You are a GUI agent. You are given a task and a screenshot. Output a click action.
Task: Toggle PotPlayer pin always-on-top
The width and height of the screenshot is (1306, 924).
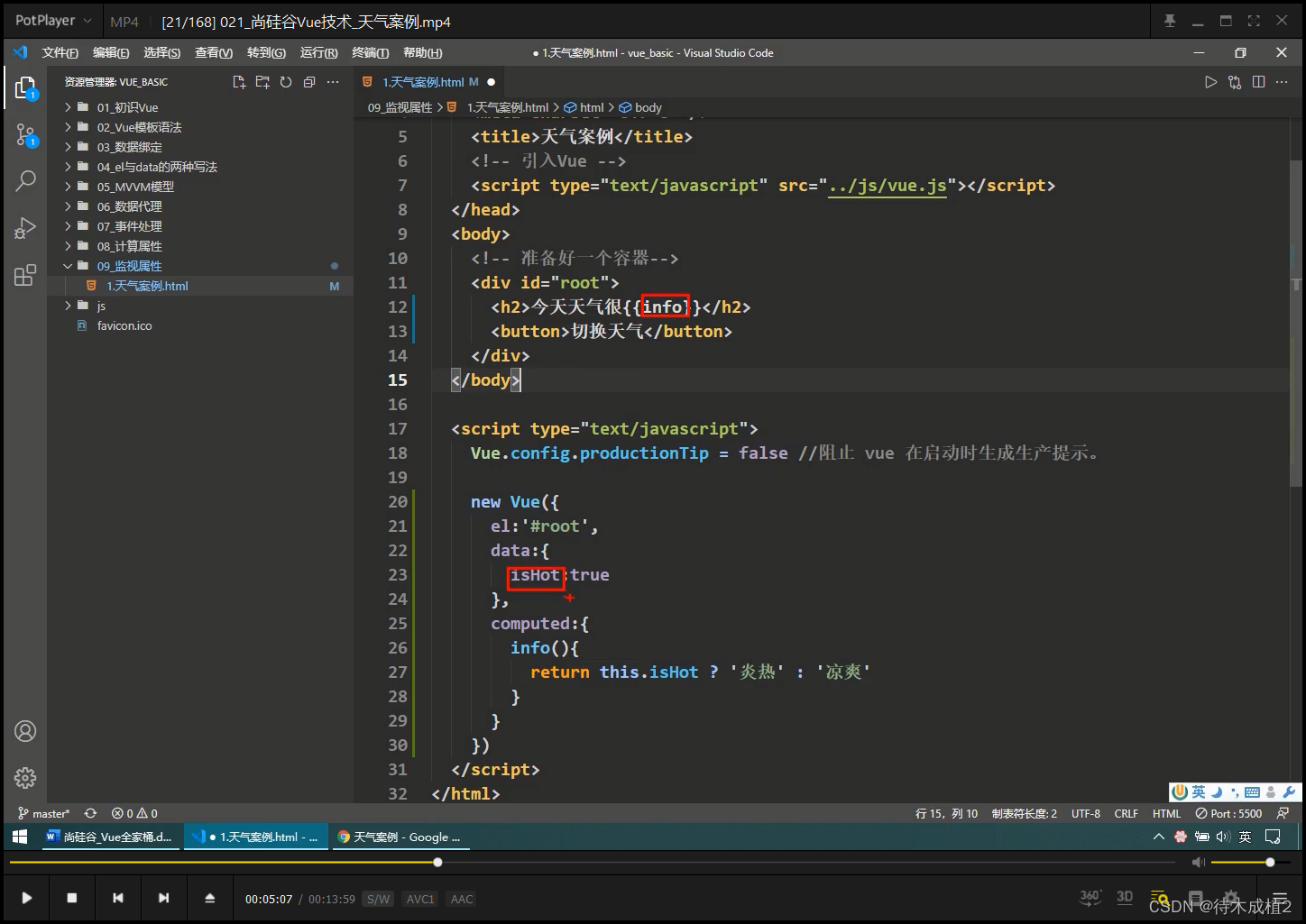(1170, 21)
